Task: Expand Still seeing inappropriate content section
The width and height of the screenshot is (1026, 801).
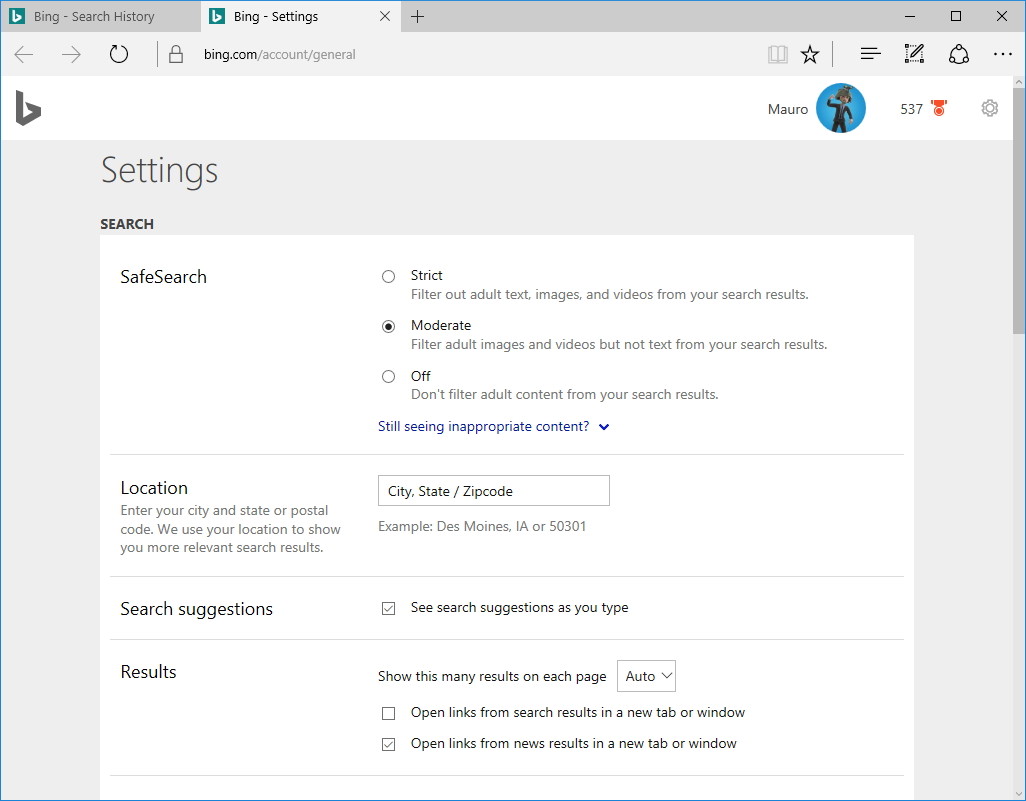Action: tap(494, 426)
